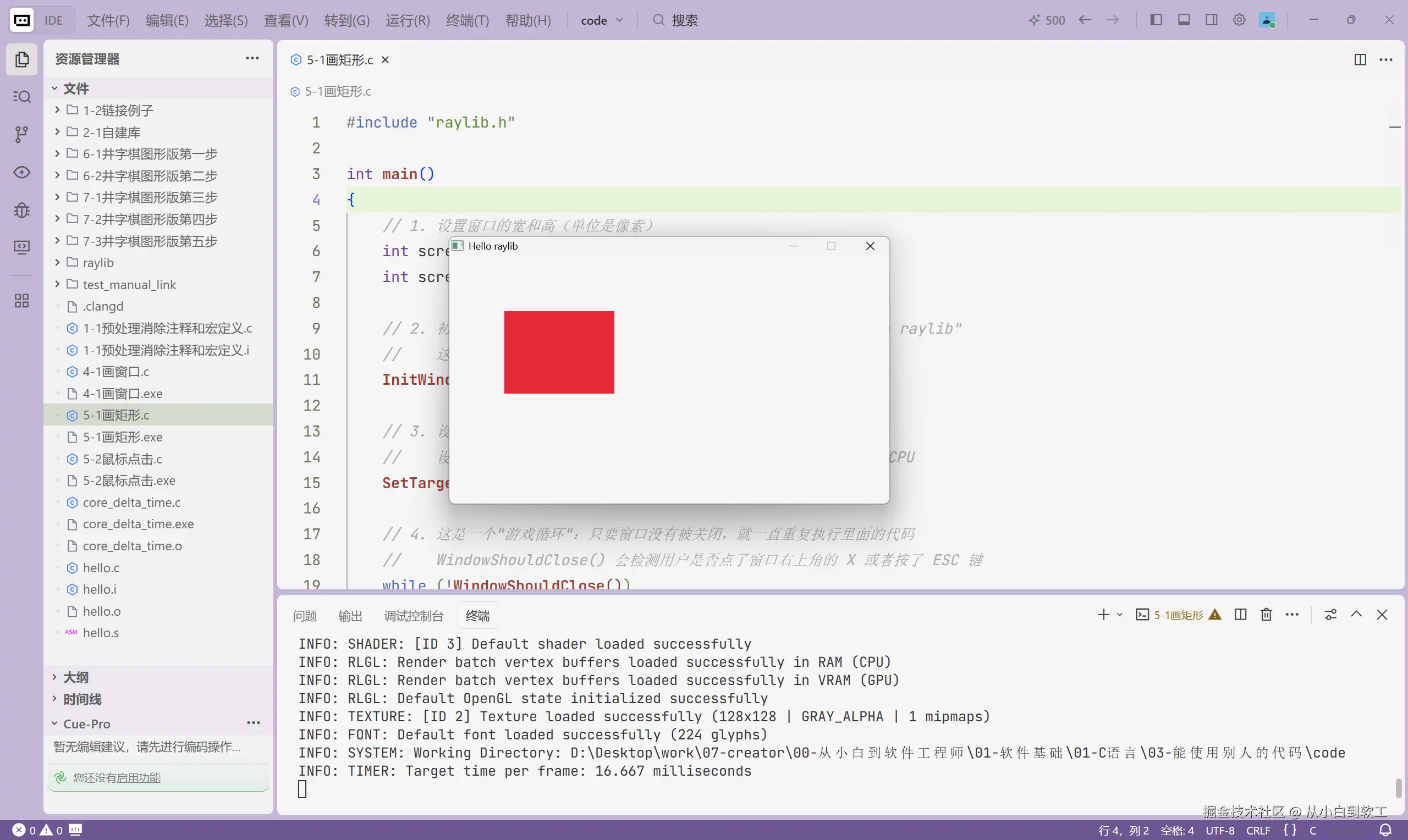The height and width of the screenshot is (840, 1408).
Task: Open hello.c in the file tree
Action: tap(158, 568)
